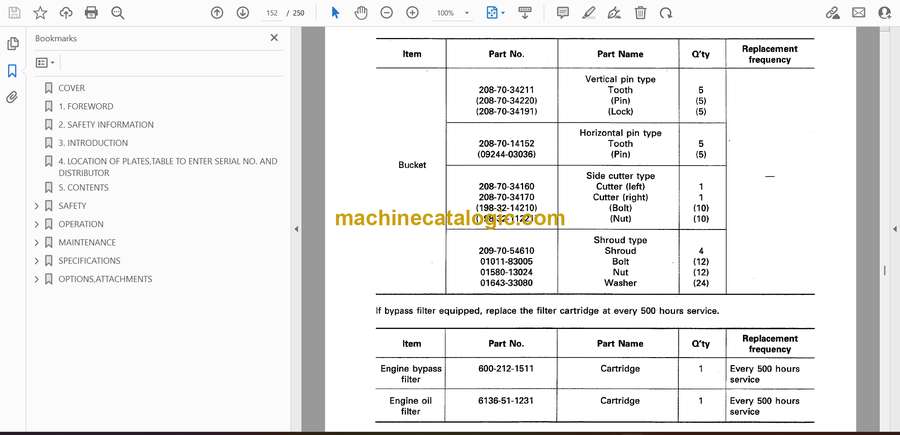This screenshot has width=900, height=435.
Task: Delete with trash can icon
Action: [x=640, y=13]
